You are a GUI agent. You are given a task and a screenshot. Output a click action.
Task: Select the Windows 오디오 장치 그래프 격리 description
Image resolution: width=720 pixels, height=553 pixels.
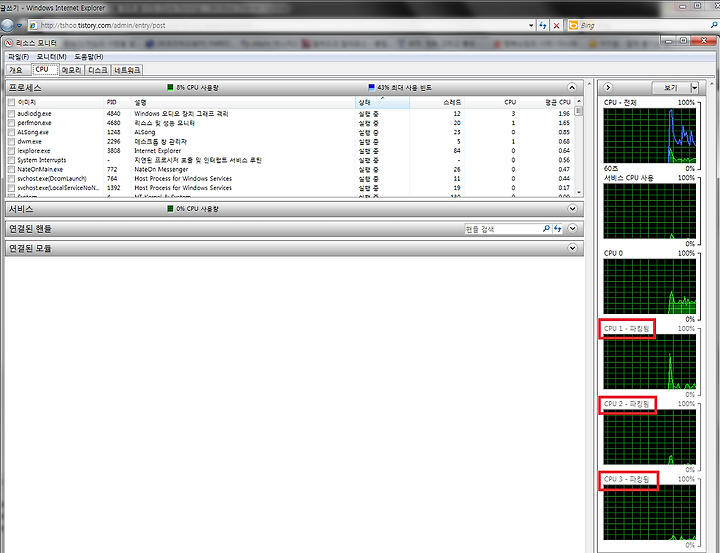[181, 113]
